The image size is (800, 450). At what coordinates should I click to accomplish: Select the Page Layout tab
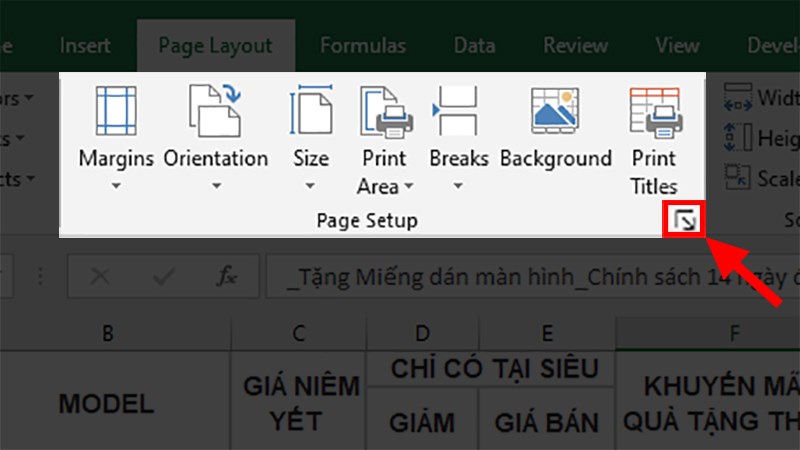215,46
